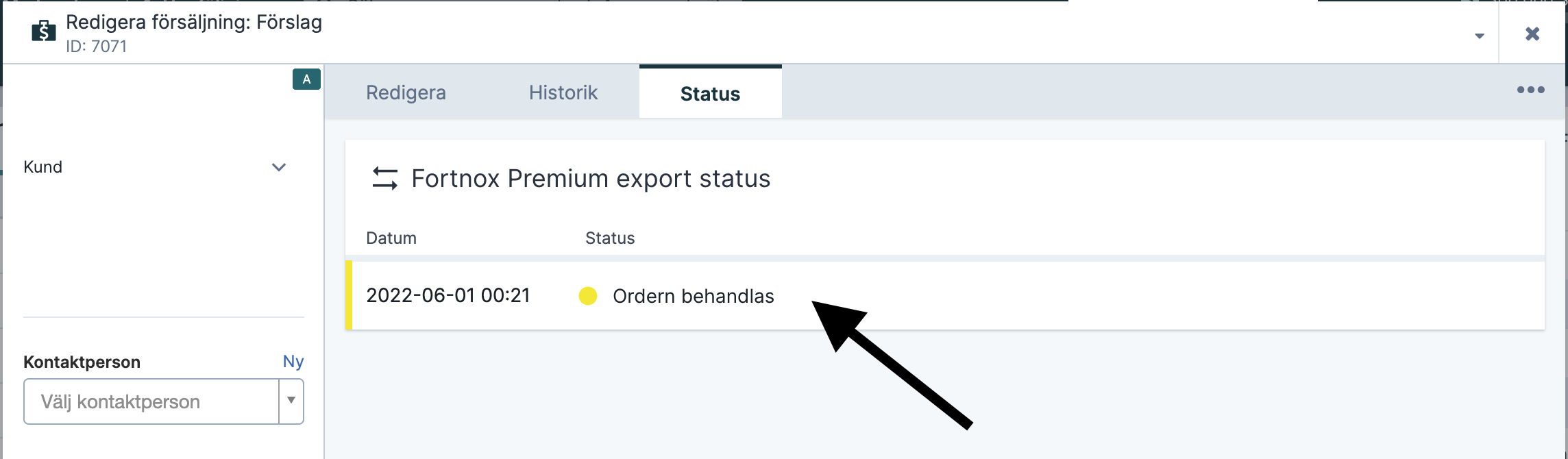Close the Redigera försäljning dialog
1568x459 pixels.
(x=1532, y=34)
